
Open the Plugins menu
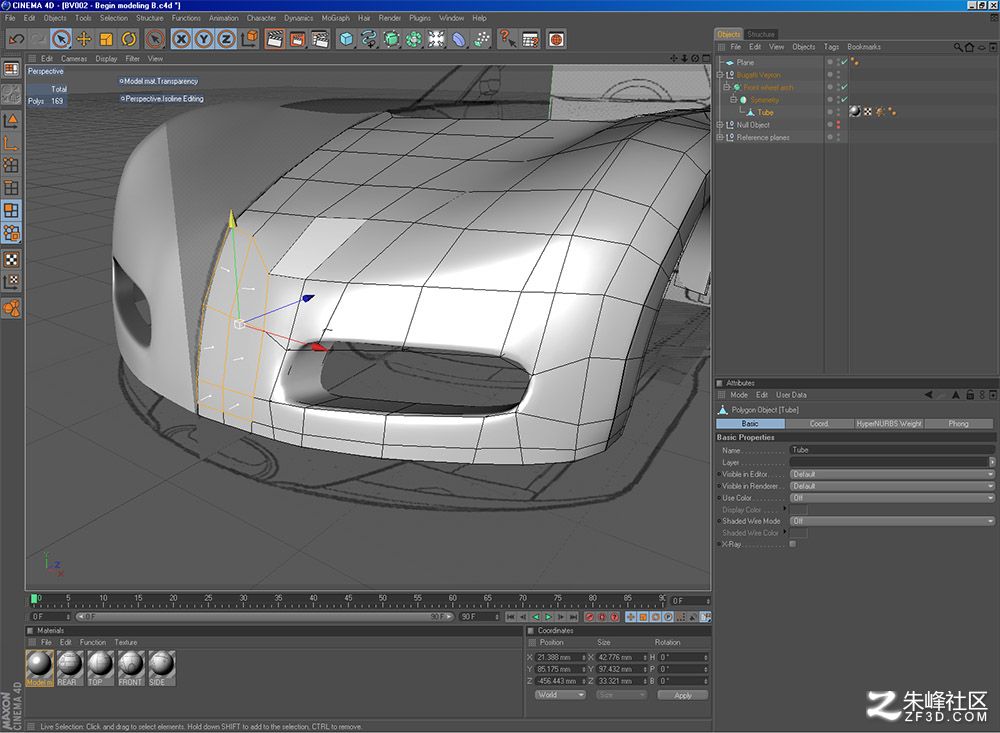point(420,18)
